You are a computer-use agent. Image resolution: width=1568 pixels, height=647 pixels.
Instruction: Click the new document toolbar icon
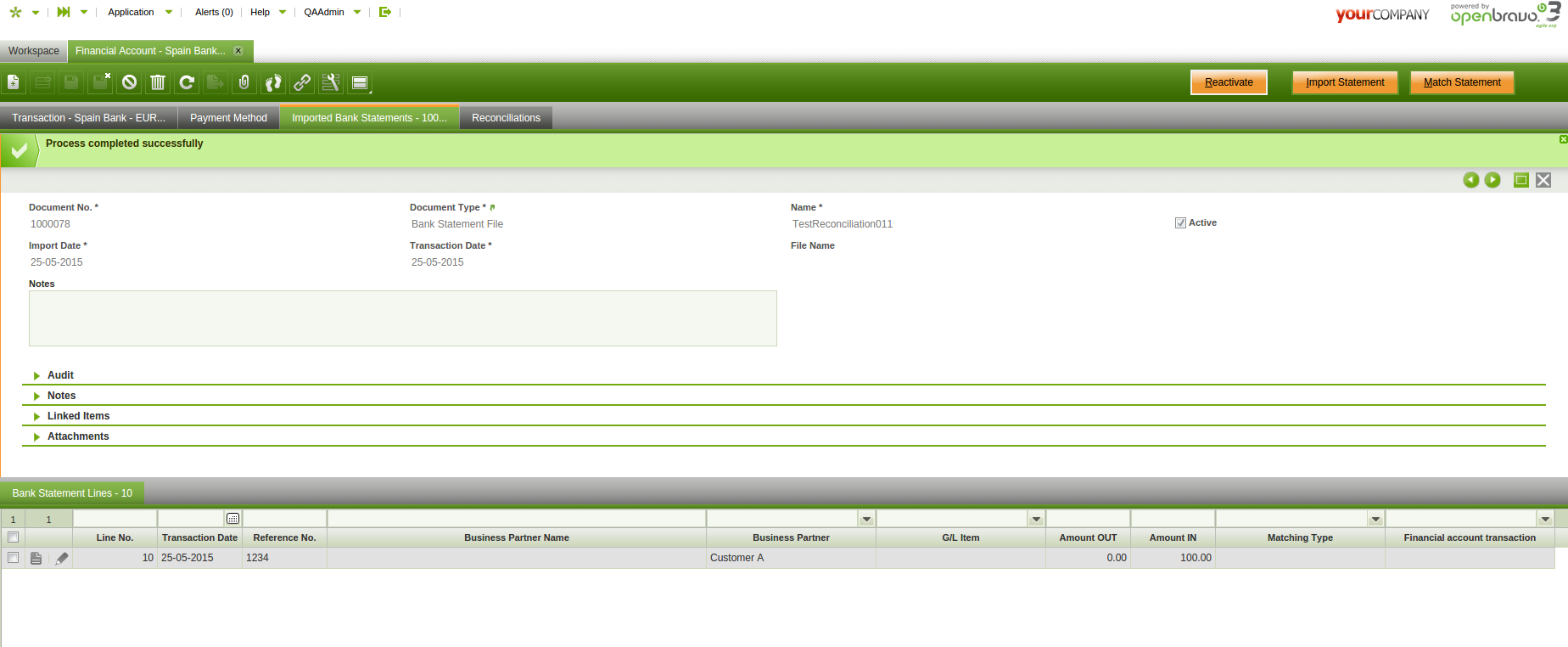(14, 82)
